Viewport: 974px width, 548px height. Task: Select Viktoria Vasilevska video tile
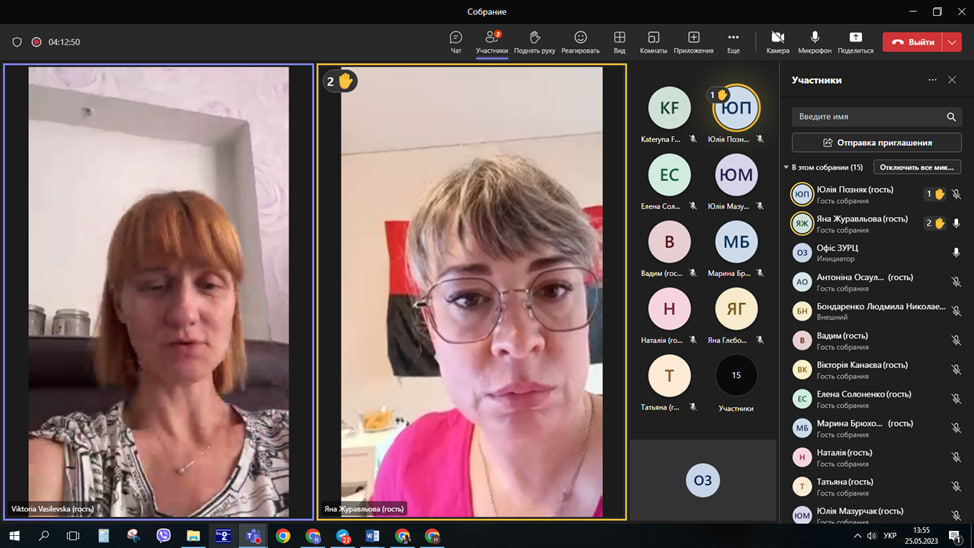pos(158,291)
